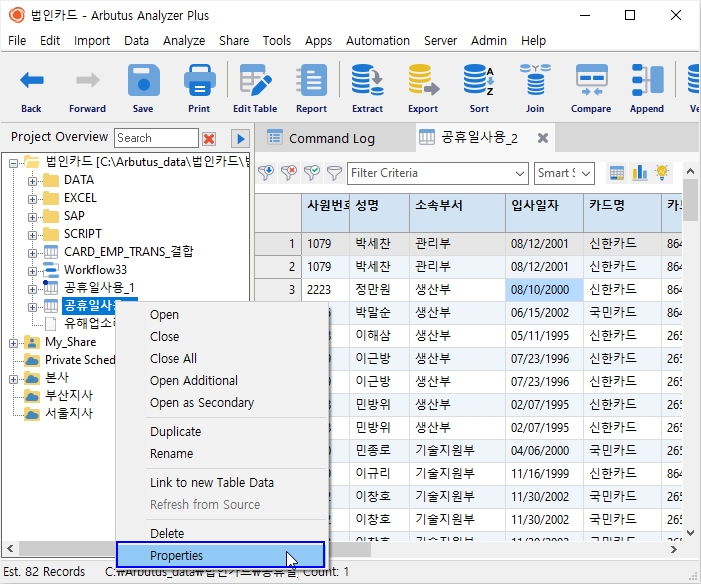Close the 공휴일사용_2 tab with X
701x584 pixels.
point(543,138)
